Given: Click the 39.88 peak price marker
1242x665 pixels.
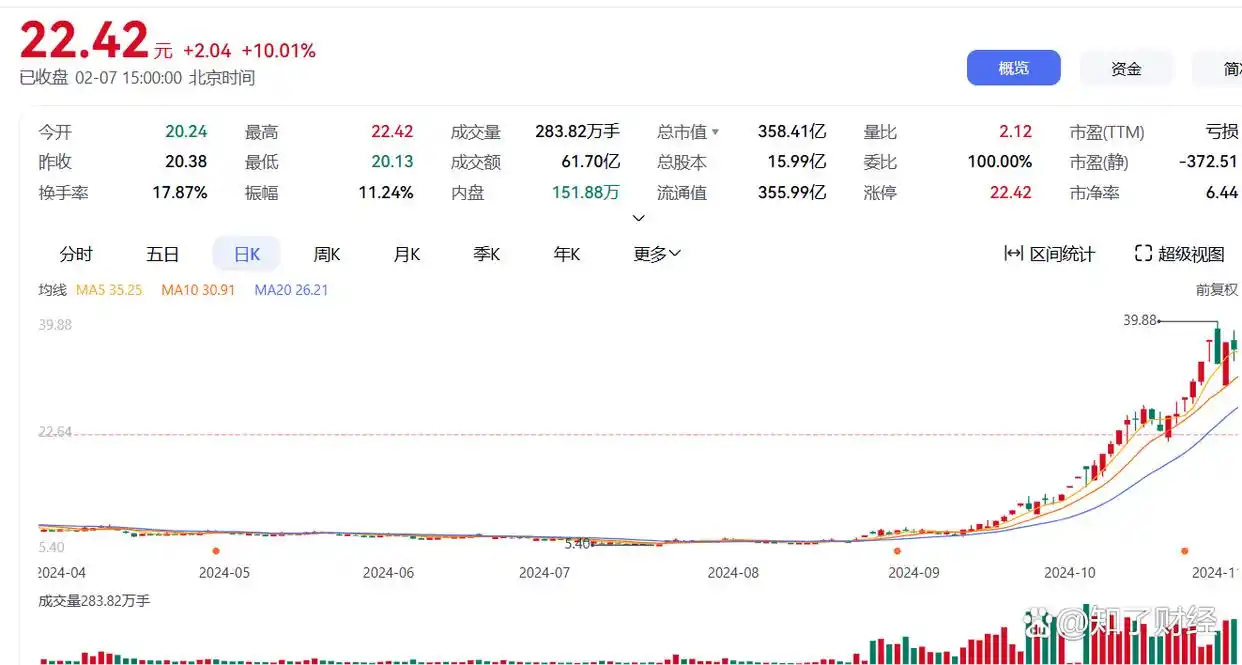Looking at the screenshot, I should coord(1140,321).
